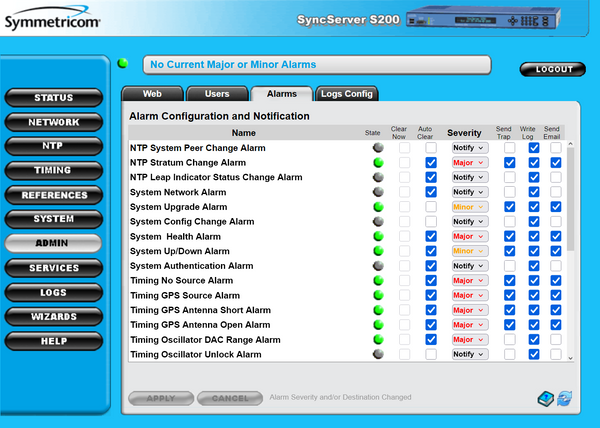Click state LED for NTP Stratum Change Alarm
This screenshot has width=600, height=428.
pyautogui.click(x=378, y=162)
